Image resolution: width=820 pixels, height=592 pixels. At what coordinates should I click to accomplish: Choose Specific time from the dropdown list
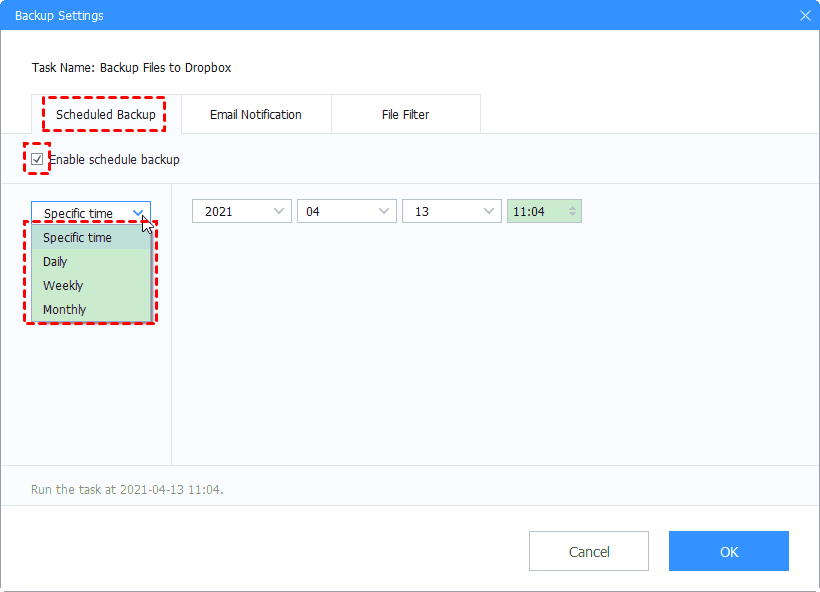91,237
